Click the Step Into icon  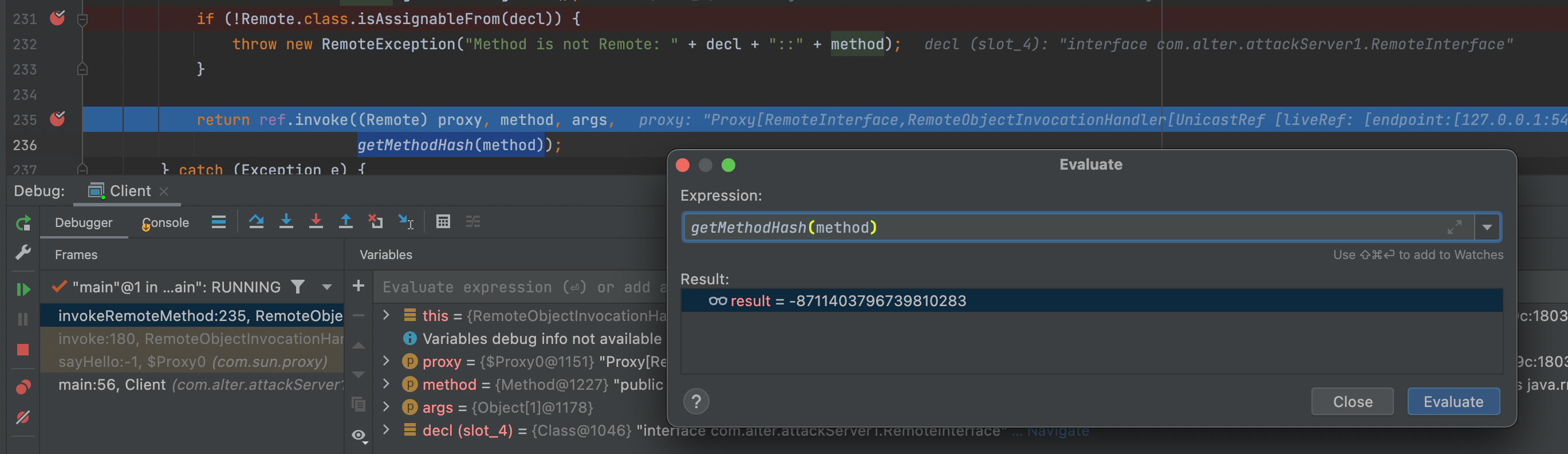coord(286,222)
